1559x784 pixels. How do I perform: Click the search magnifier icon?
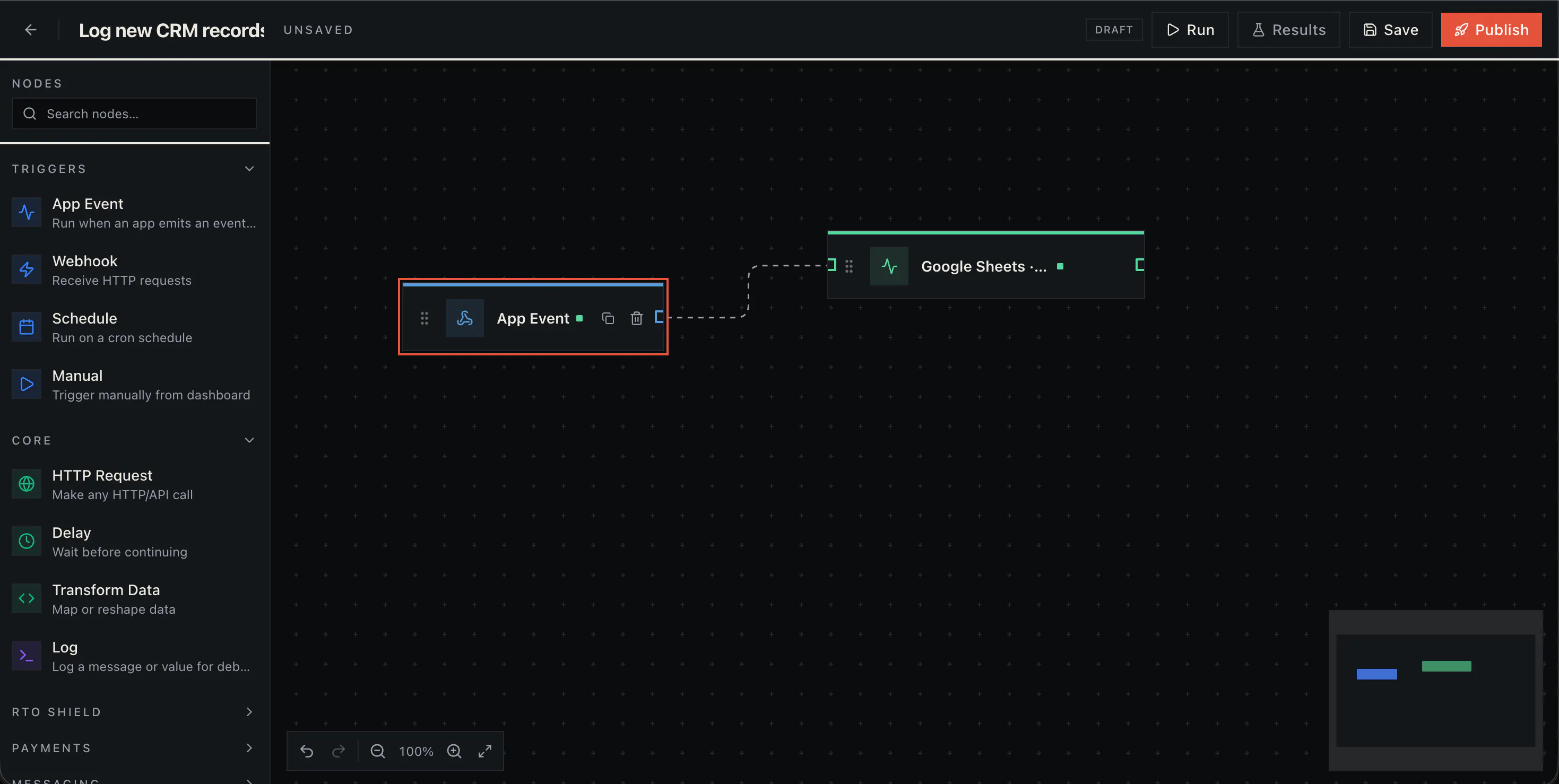click(30, 114)
